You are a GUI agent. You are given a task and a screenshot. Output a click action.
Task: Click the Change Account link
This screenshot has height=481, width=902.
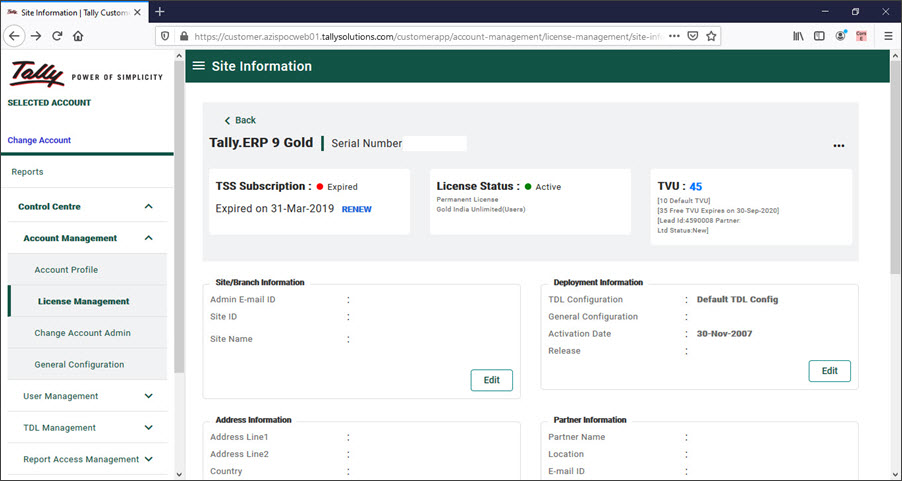(x=39, y=140)
